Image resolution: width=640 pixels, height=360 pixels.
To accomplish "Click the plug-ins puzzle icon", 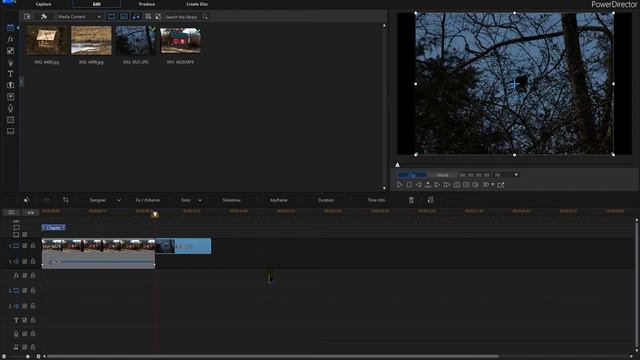I will click(x=44, y=17).
